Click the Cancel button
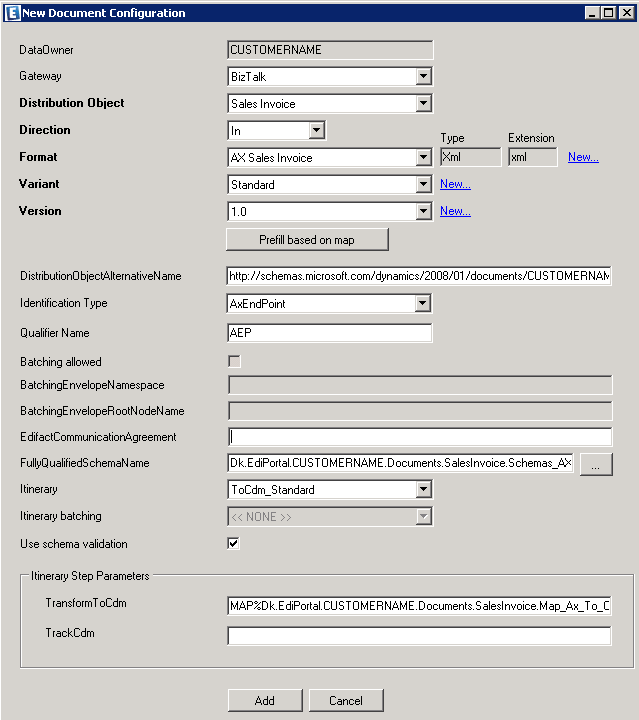This screenshot has height=720, width=639. click(346, 700)
